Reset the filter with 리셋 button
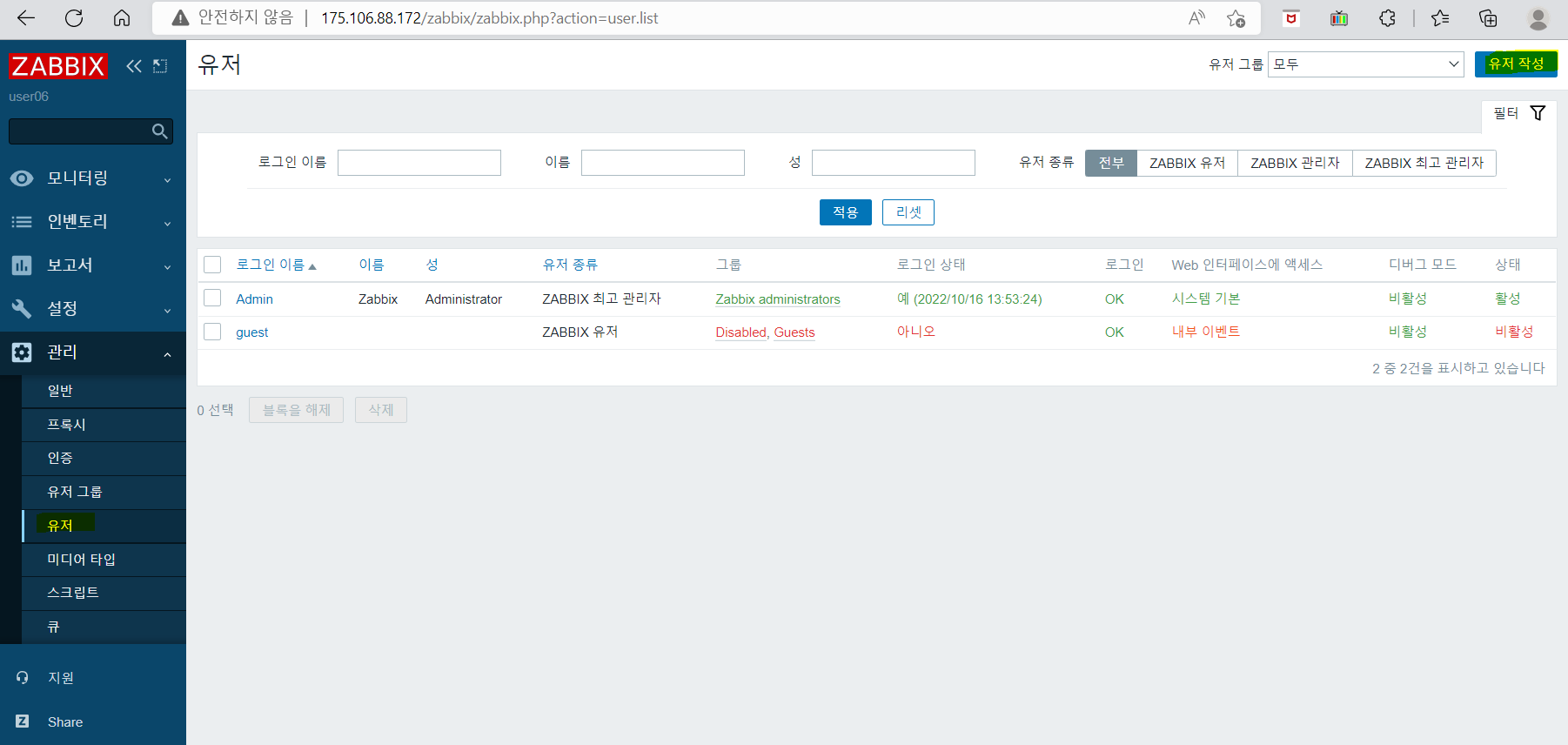Image resolution: width=1568 pixels, height=745 pixels. pyautogui.click(x=908, y=212)
